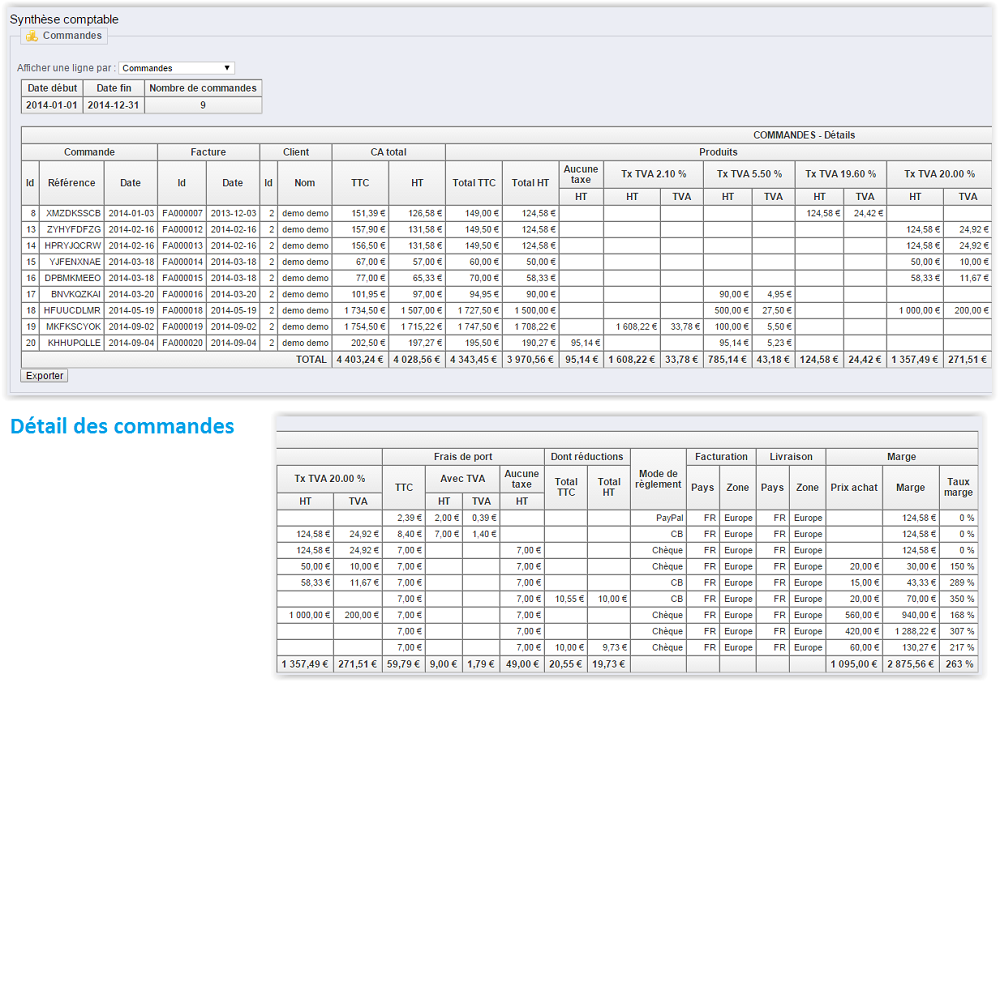Click the coins icon beside Commandes

[x=31, y=36]
